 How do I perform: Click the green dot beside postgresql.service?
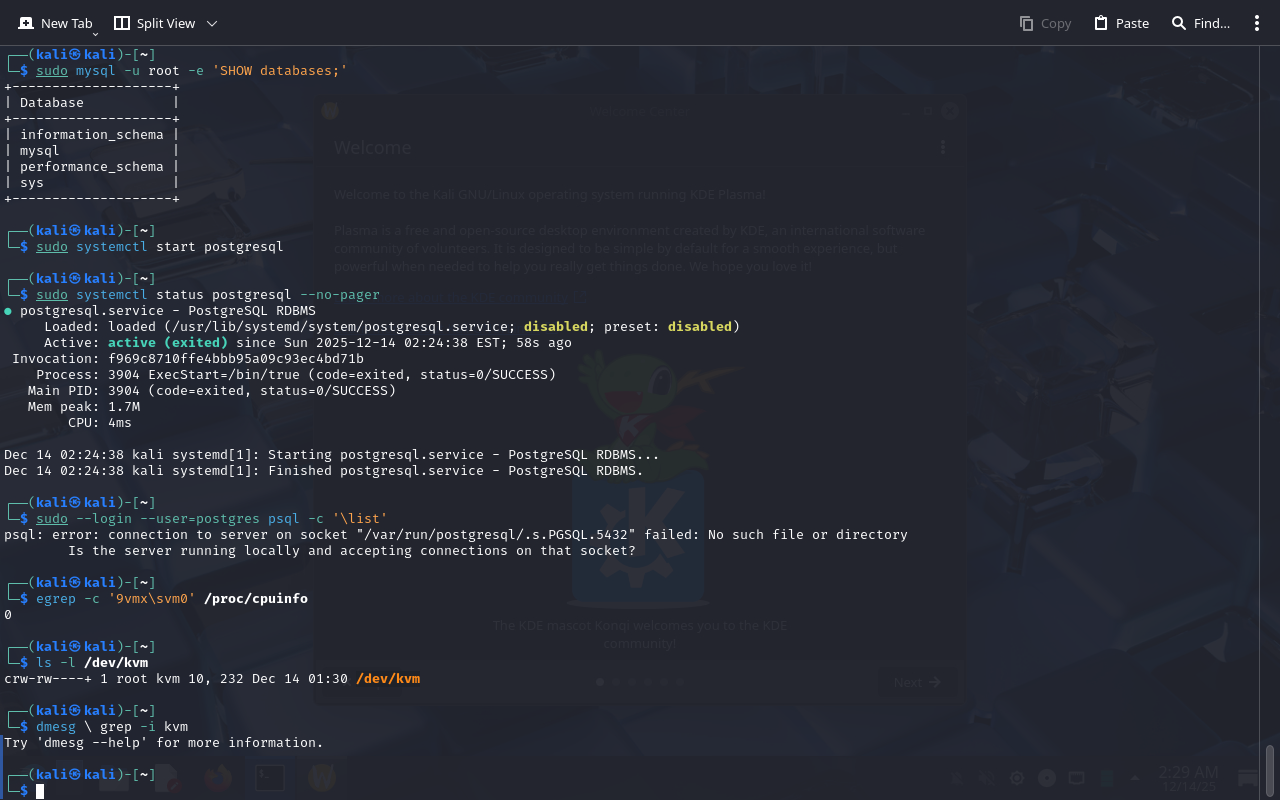[8, 311]
